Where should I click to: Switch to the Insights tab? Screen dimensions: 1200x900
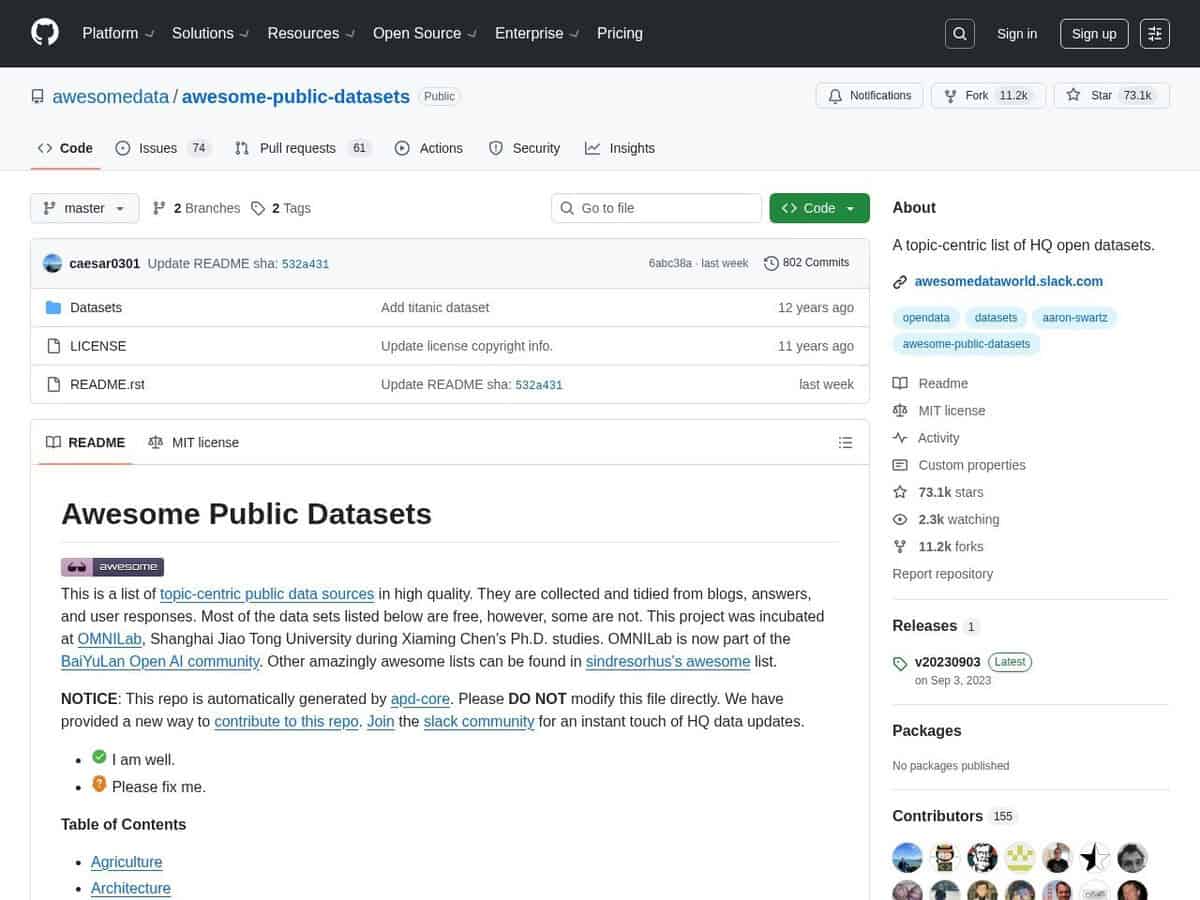[x=620, y=148]
